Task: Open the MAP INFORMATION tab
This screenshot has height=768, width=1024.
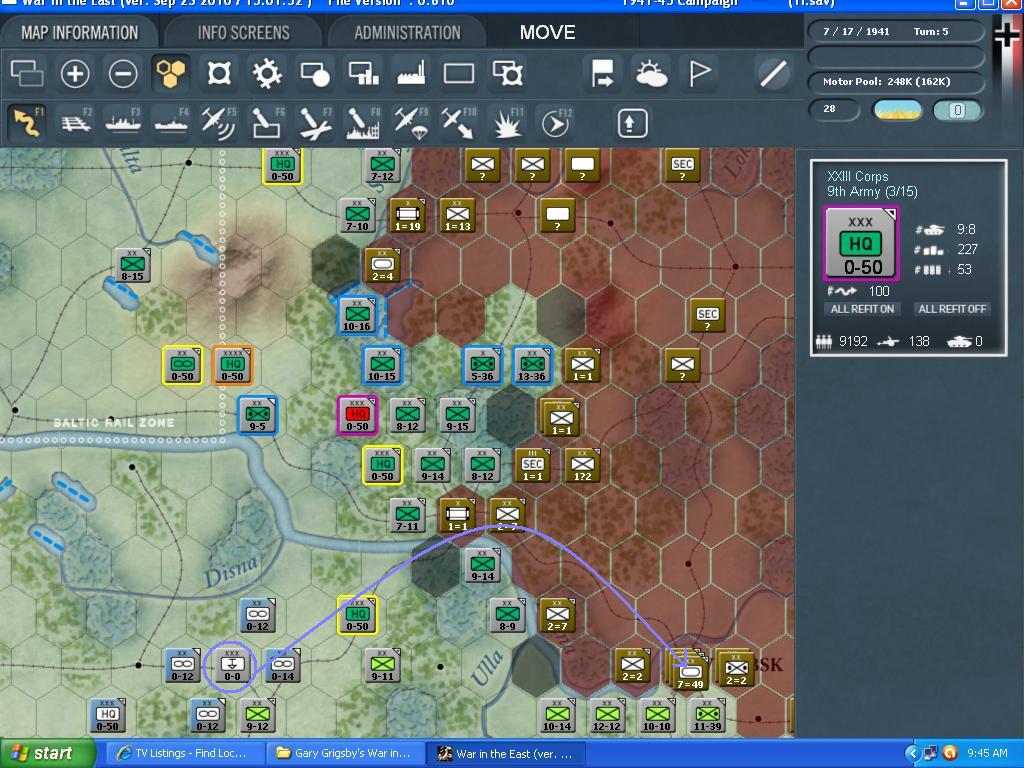Action: click(x=80, y=32)
